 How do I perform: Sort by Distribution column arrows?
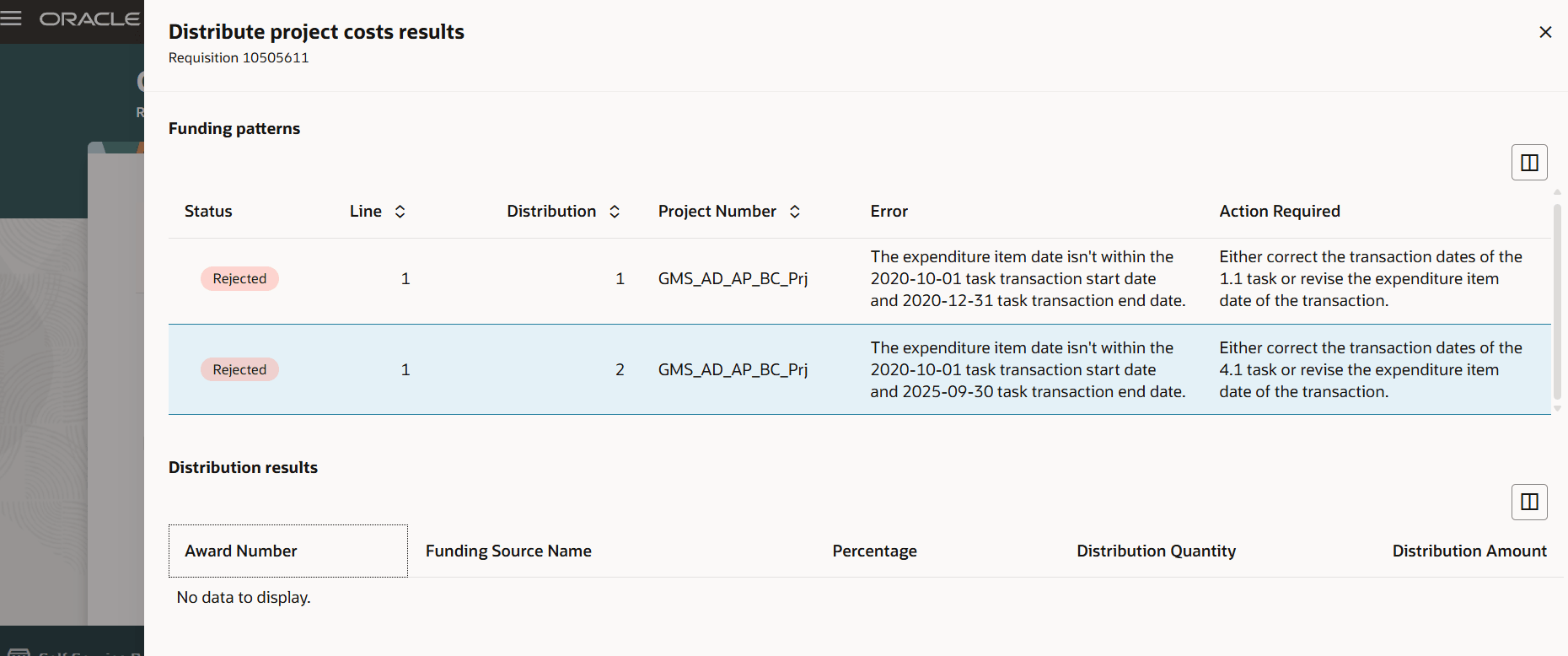pyautogui.click(x=615, y=212)
